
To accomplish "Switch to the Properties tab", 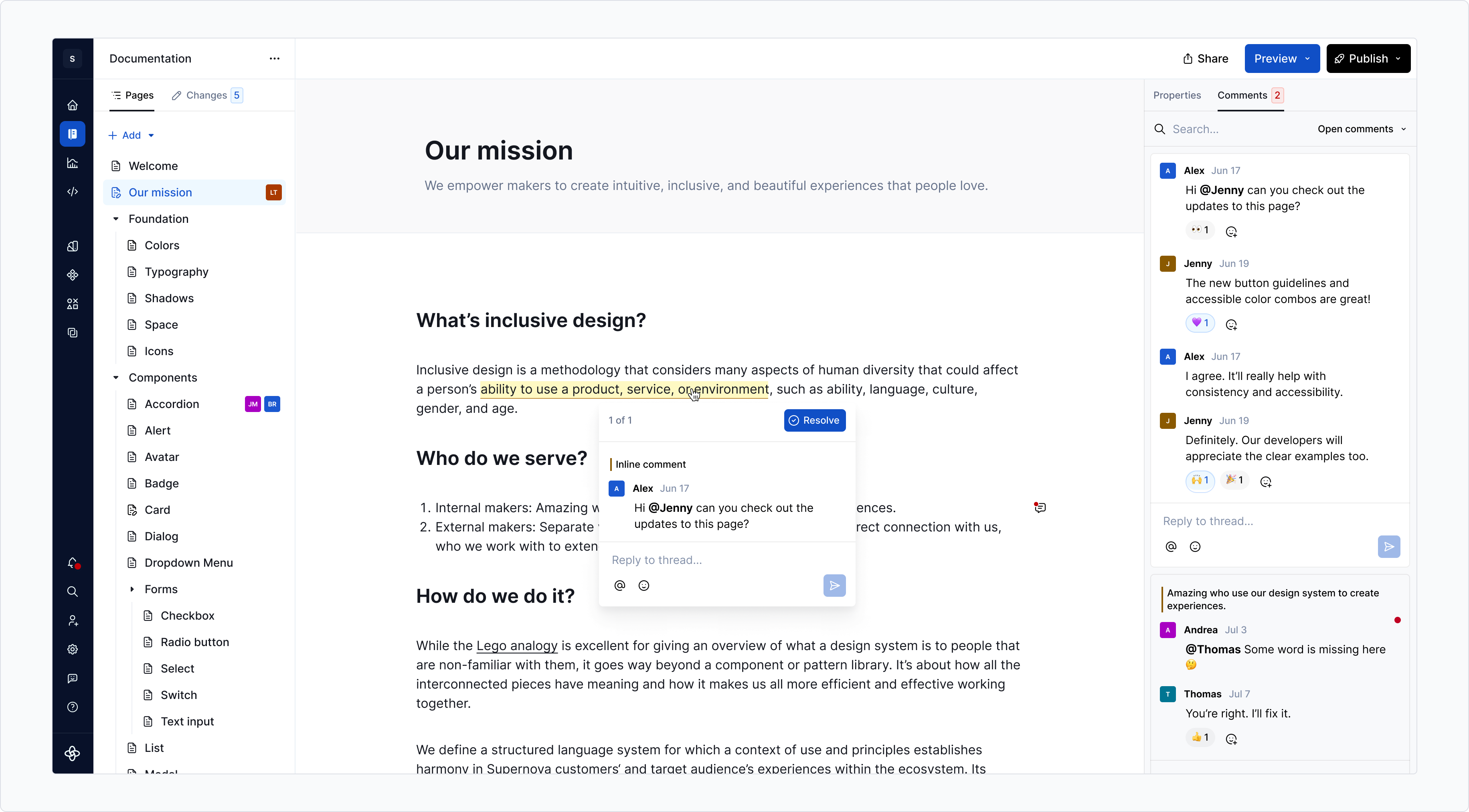I will click(1176, 95).
